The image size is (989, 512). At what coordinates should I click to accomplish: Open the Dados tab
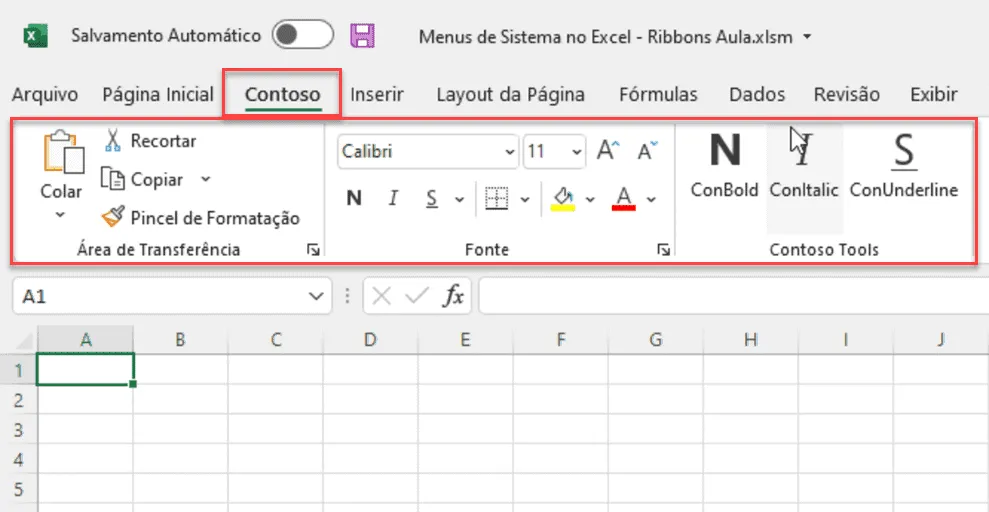(757, 95)
